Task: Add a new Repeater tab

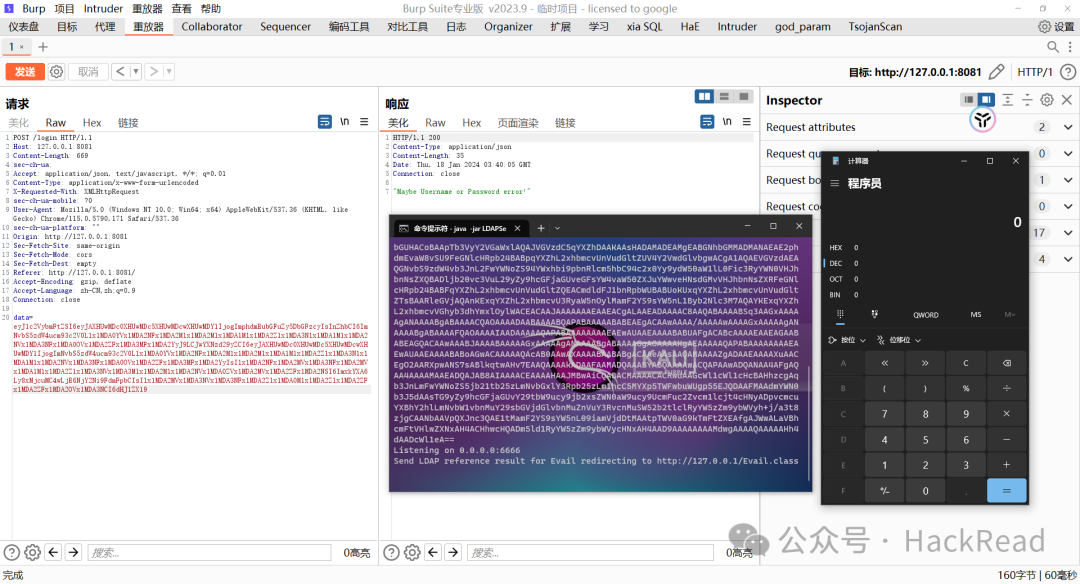Action: [x=43, y=47]
